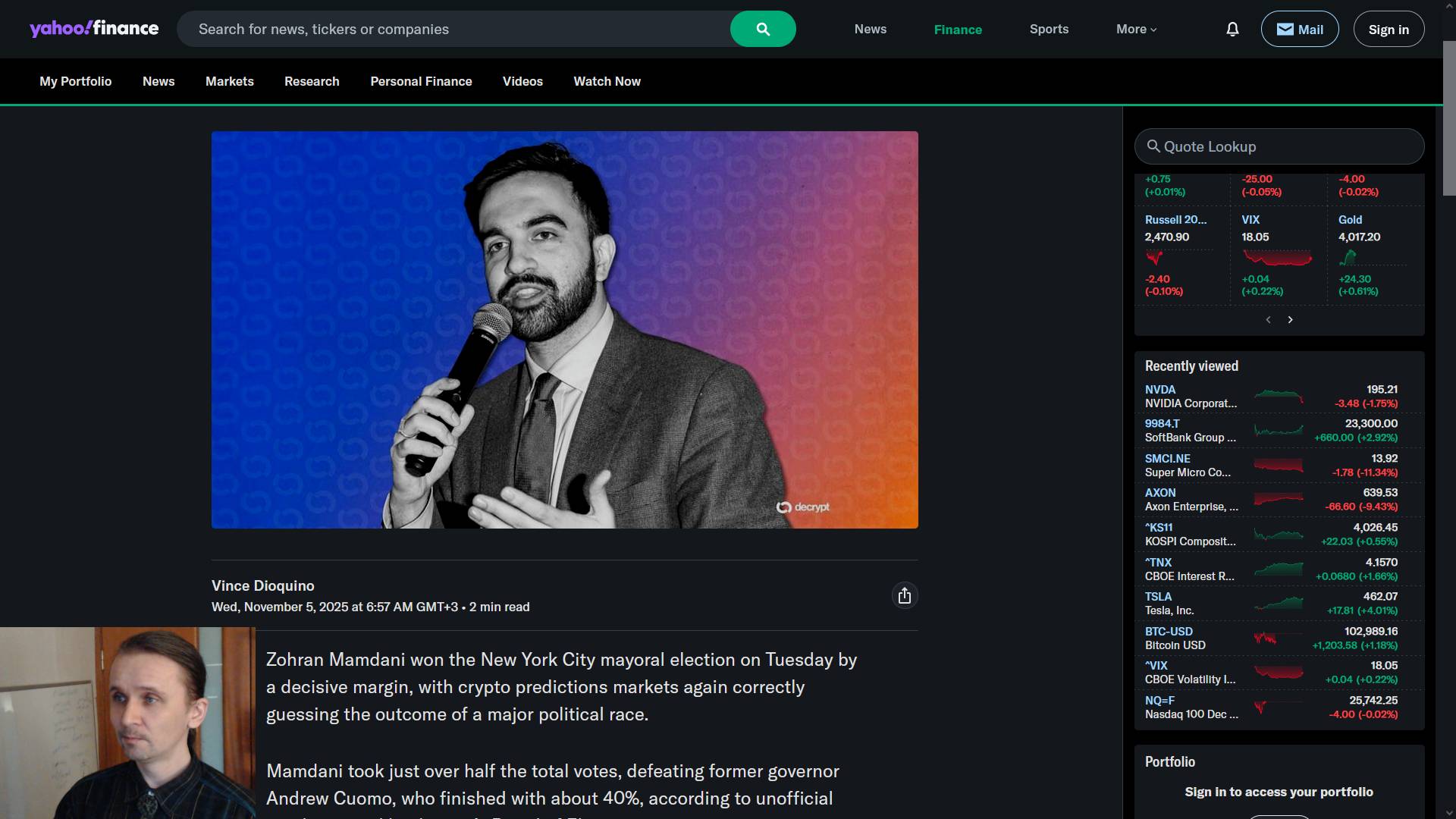Show previous market tickers with left chevron

tap(1268, 320)
